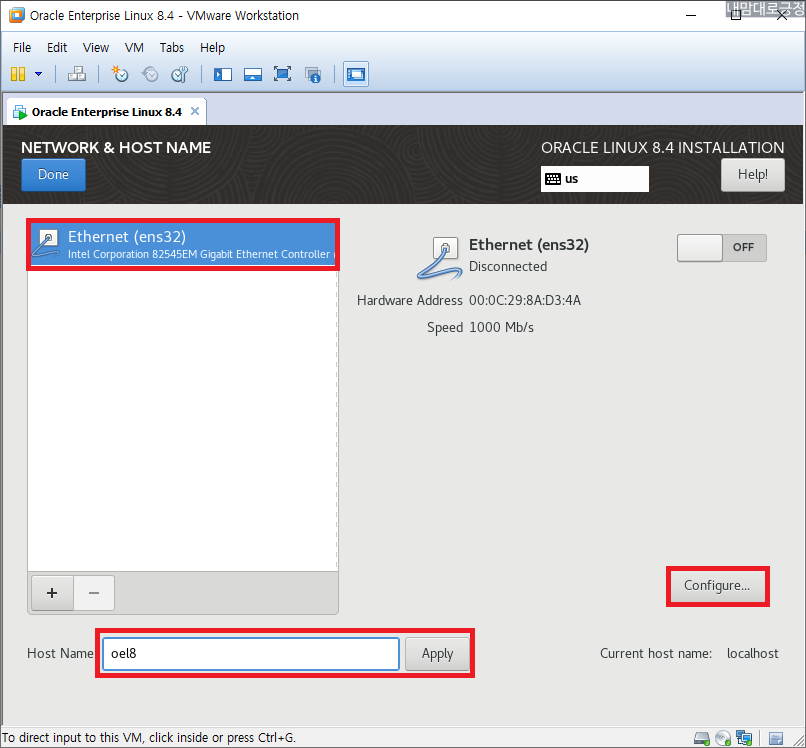Open the power options dropdown arrow
This screenshot has height=748, width=806.
coord(39,74)
